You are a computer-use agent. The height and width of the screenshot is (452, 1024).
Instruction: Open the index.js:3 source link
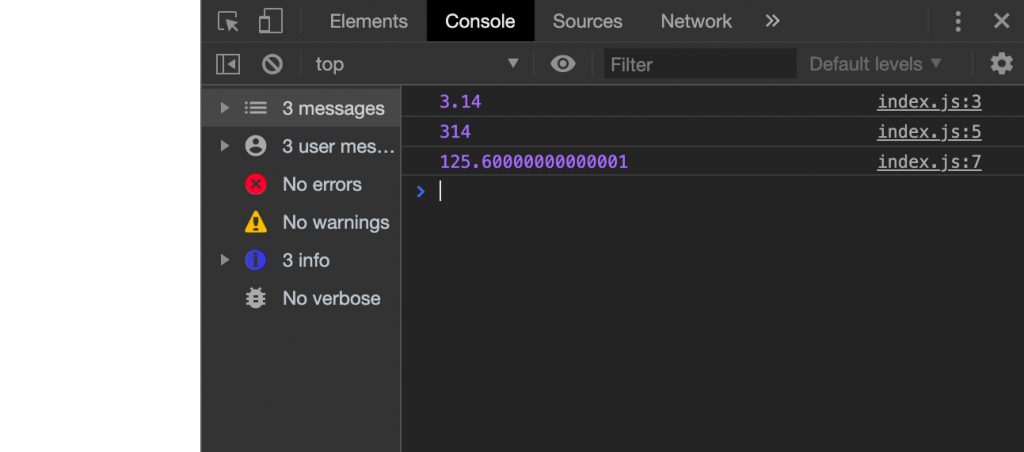tap(929, 101)
